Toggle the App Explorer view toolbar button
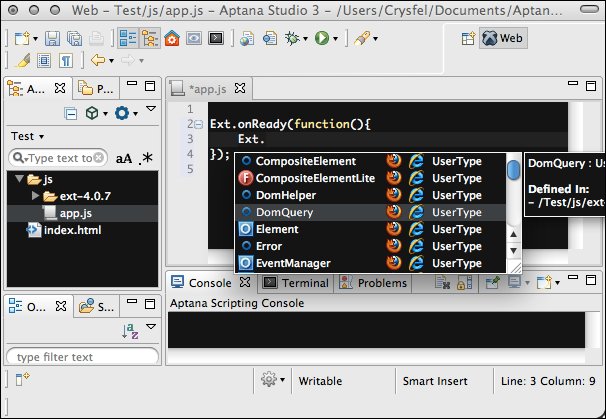606x419 pixels. (128, 38)
